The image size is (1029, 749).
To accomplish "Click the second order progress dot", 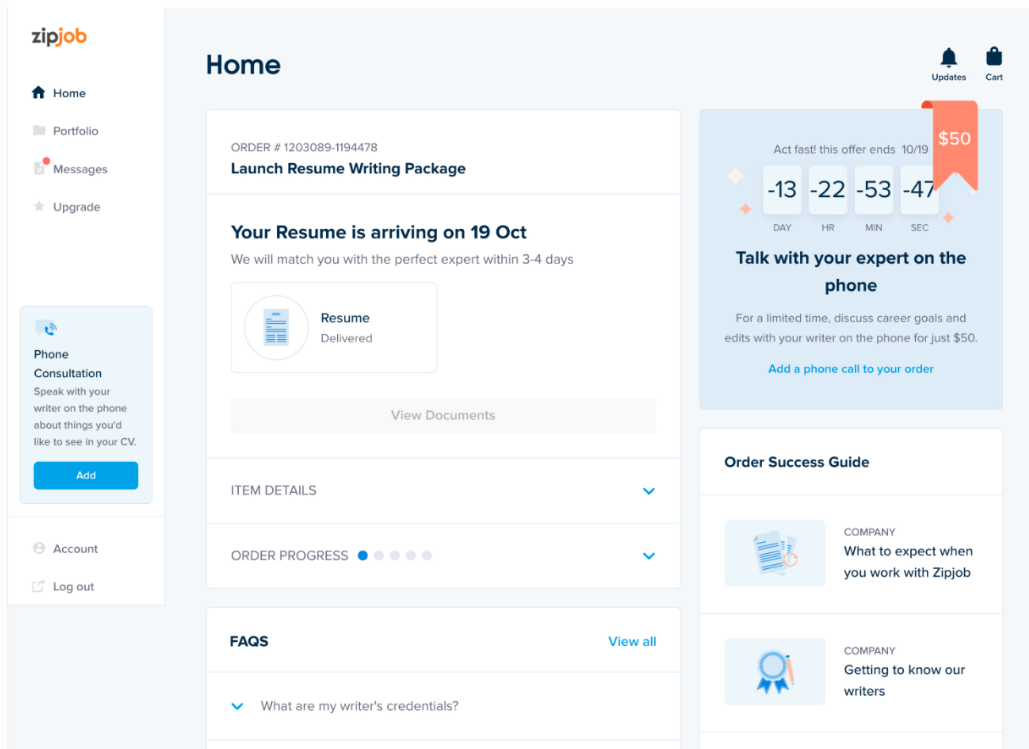I will (379, 555).
